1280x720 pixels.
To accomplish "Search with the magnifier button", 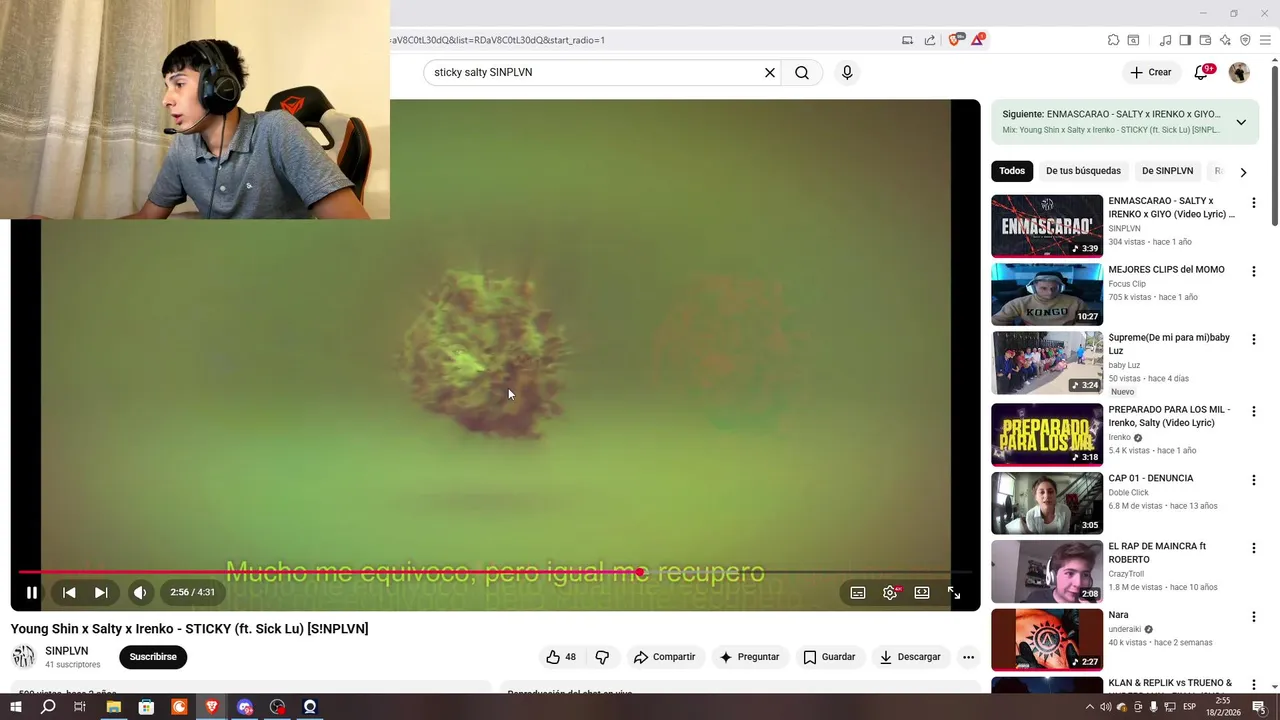I will 802,72.
